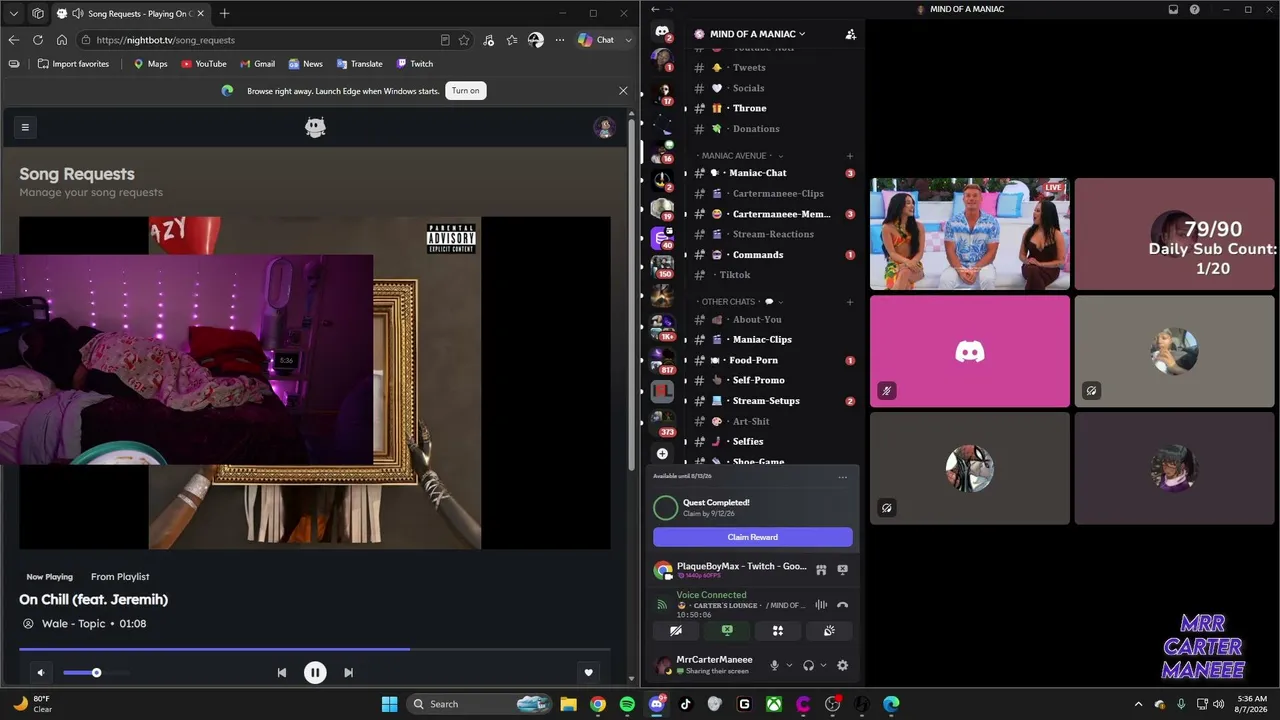Go to the Edge home page
Screen dimensions: 1280x720
(62, 40)
